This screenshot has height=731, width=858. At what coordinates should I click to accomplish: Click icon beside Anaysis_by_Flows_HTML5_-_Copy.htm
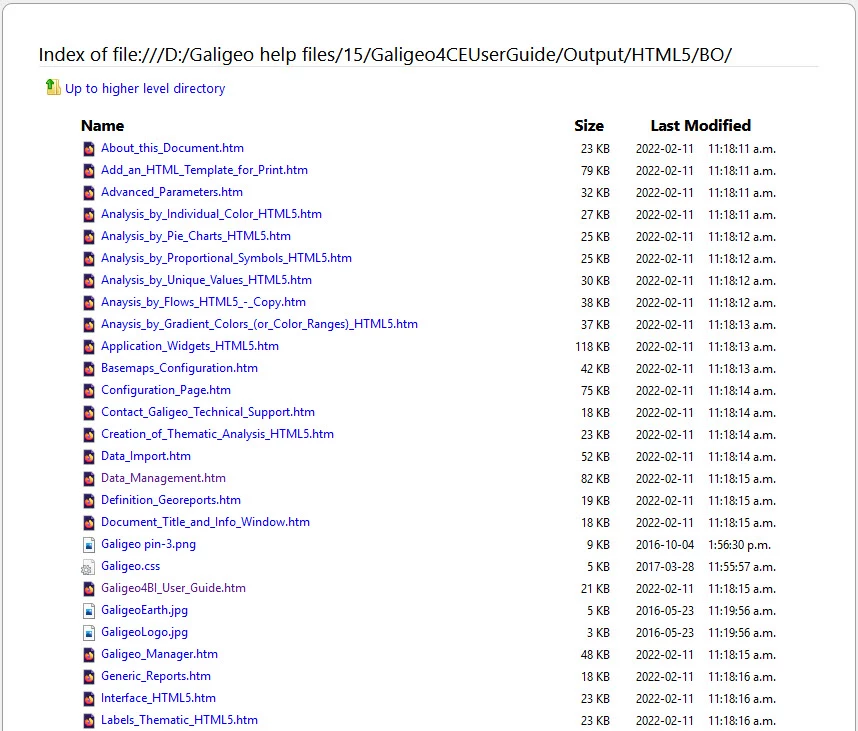89,303
